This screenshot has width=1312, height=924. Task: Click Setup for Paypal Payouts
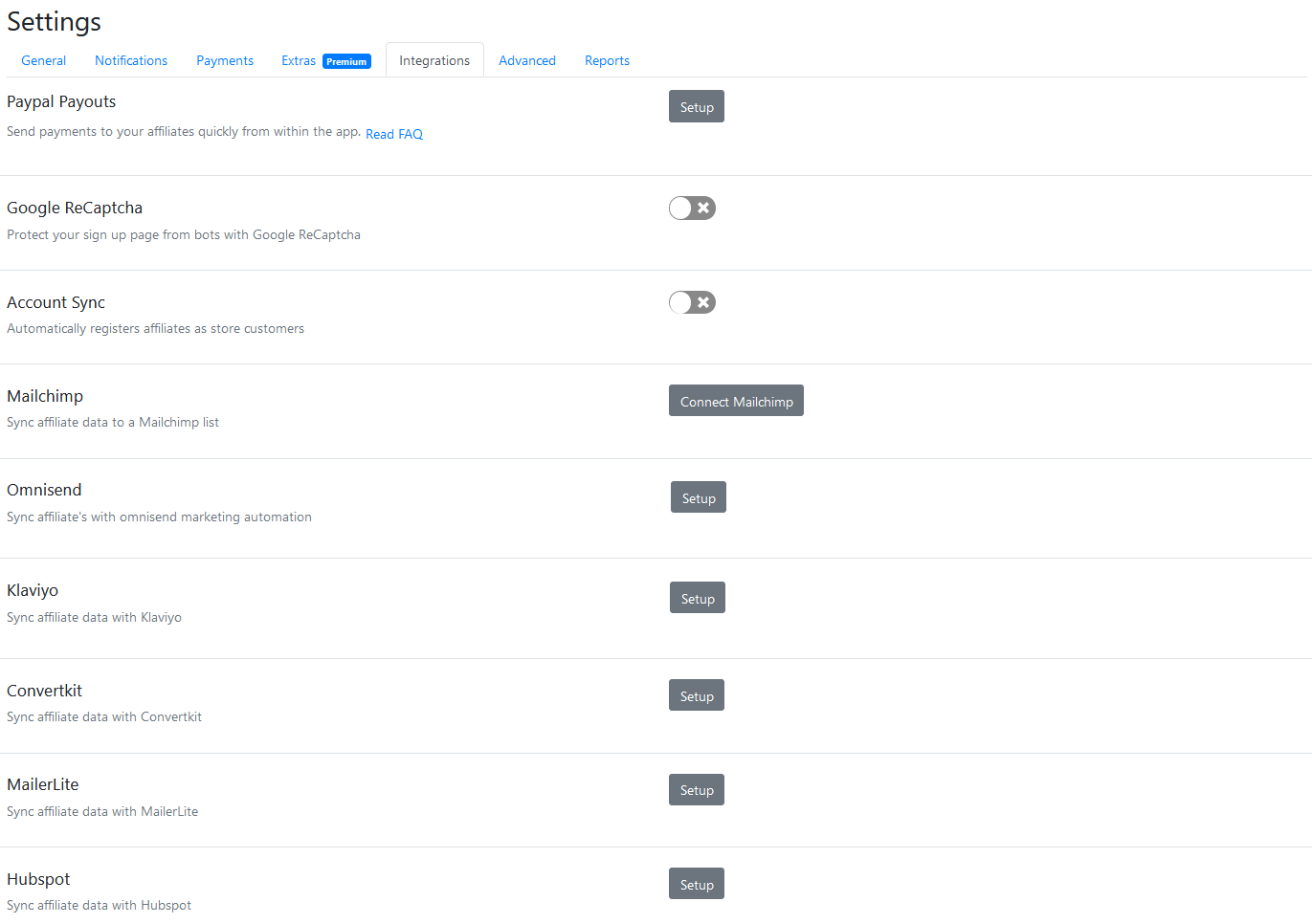pyautogui.click(x=697, y=106)
